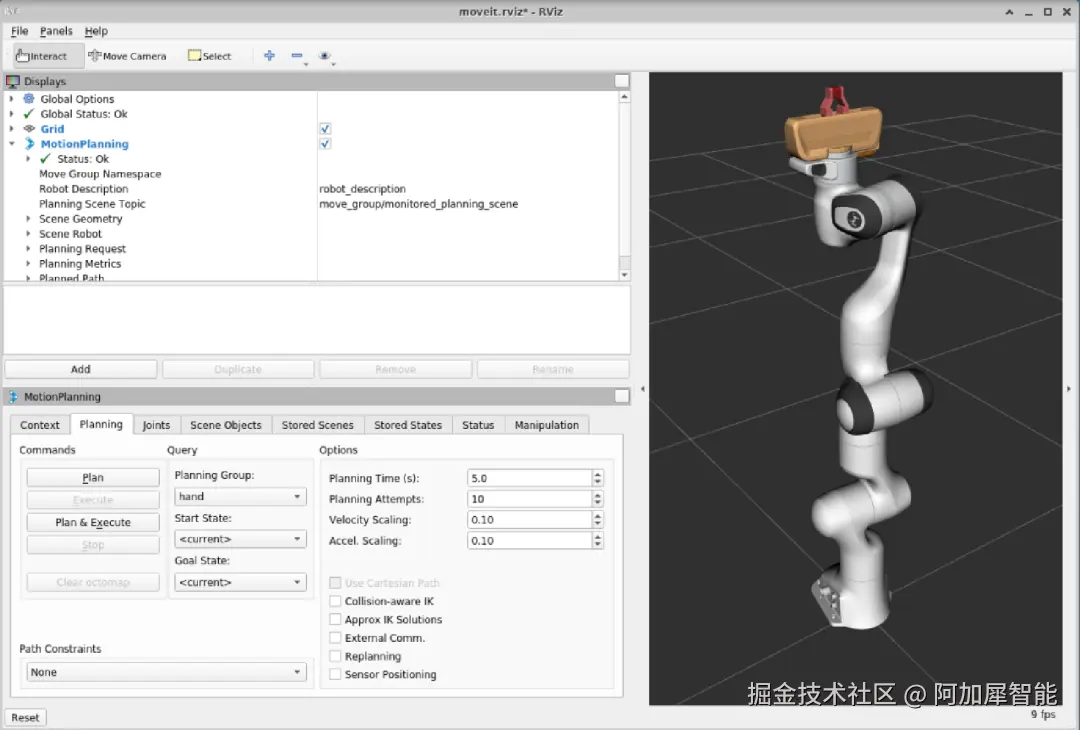
Task: Click the Grid display icon
Action: [x=29, y=129]
